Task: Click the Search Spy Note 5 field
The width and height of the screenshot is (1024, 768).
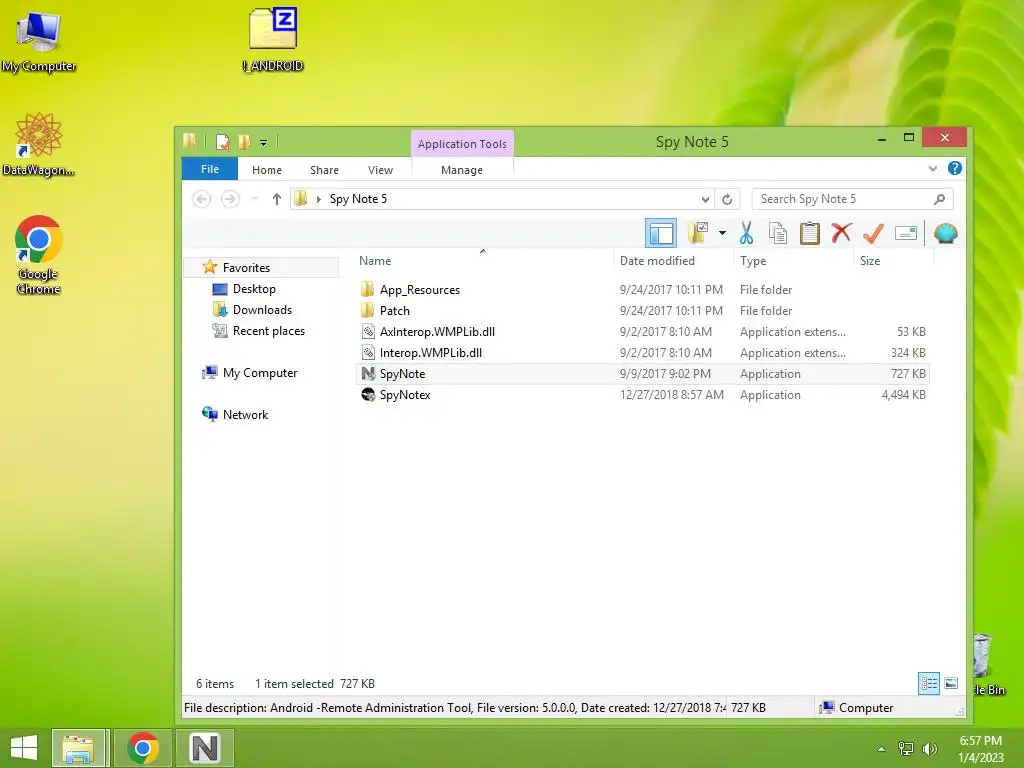Action: click(x=852, y=199)
